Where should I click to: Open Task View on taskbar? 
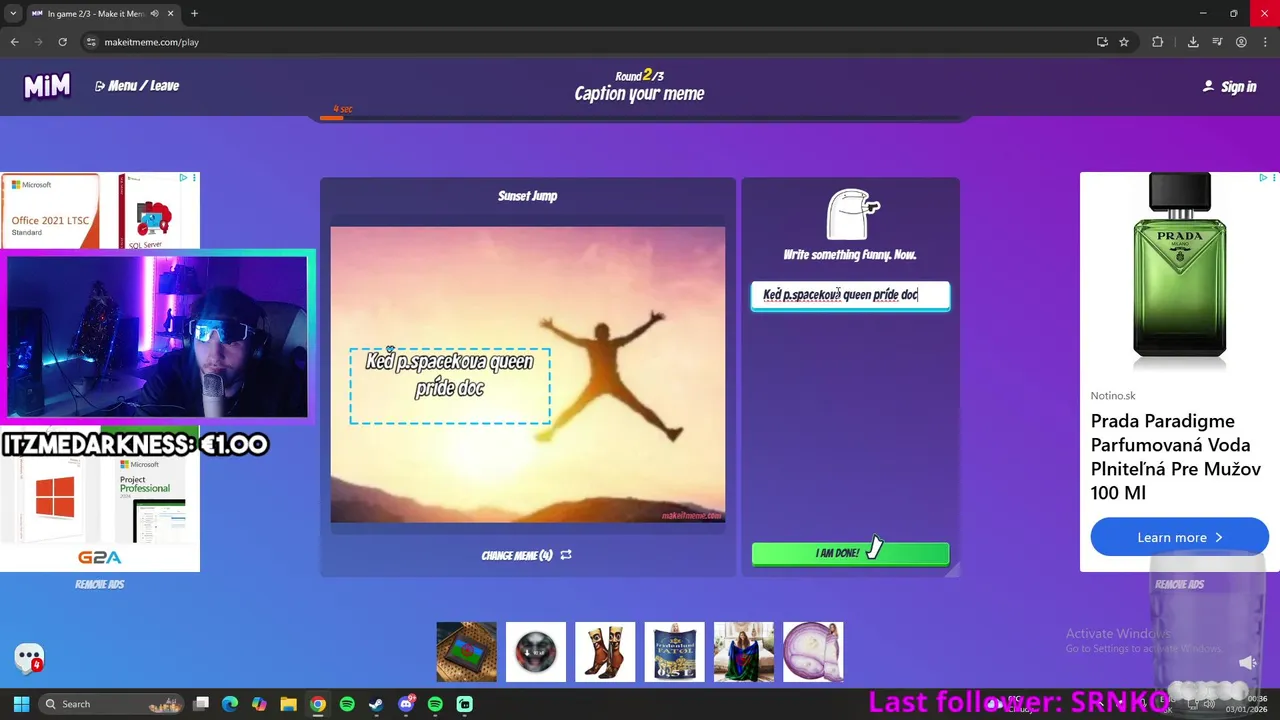tap(201, 704)
